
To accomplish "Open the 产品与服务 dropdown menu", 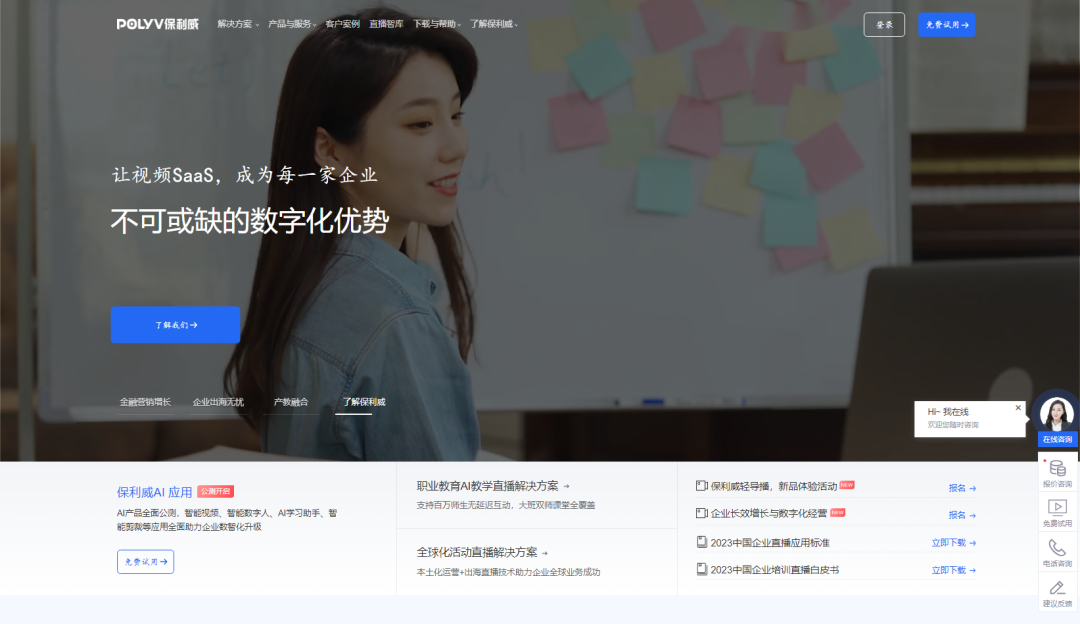I will click(288, 22).
